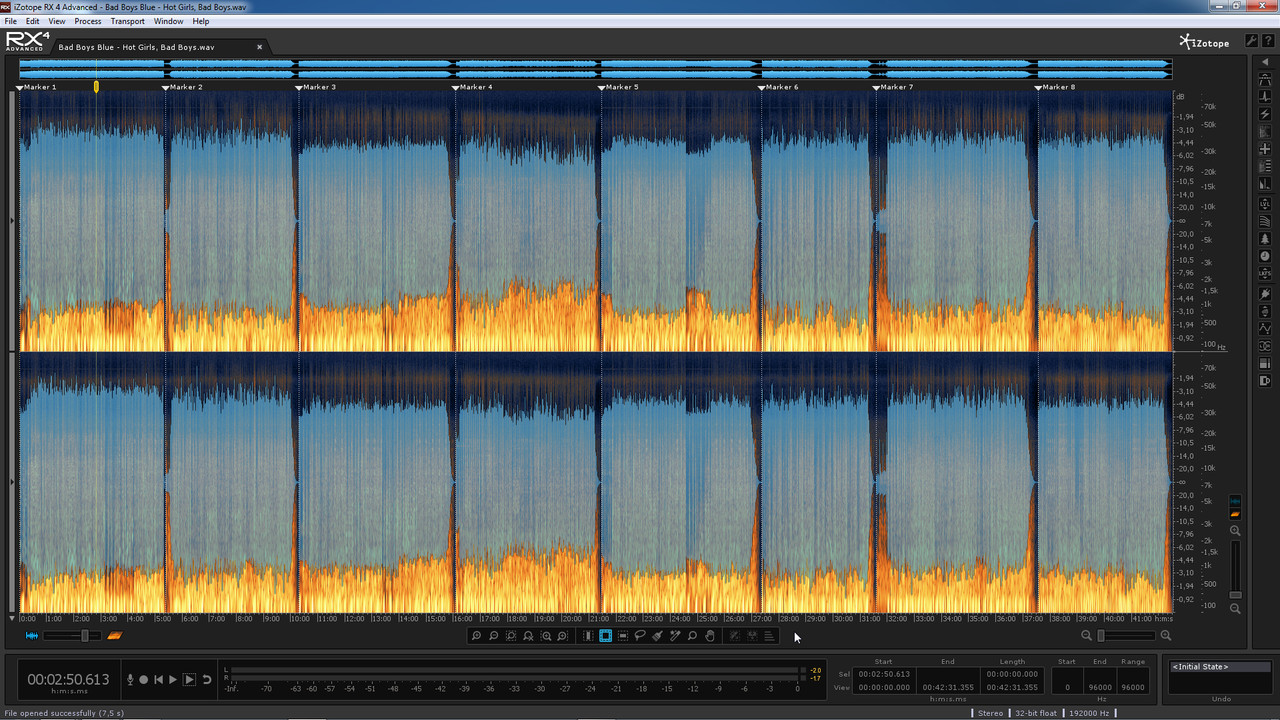Open the Process menu
This screenshot has height=720, width=1280.
(x=88, y=21)
